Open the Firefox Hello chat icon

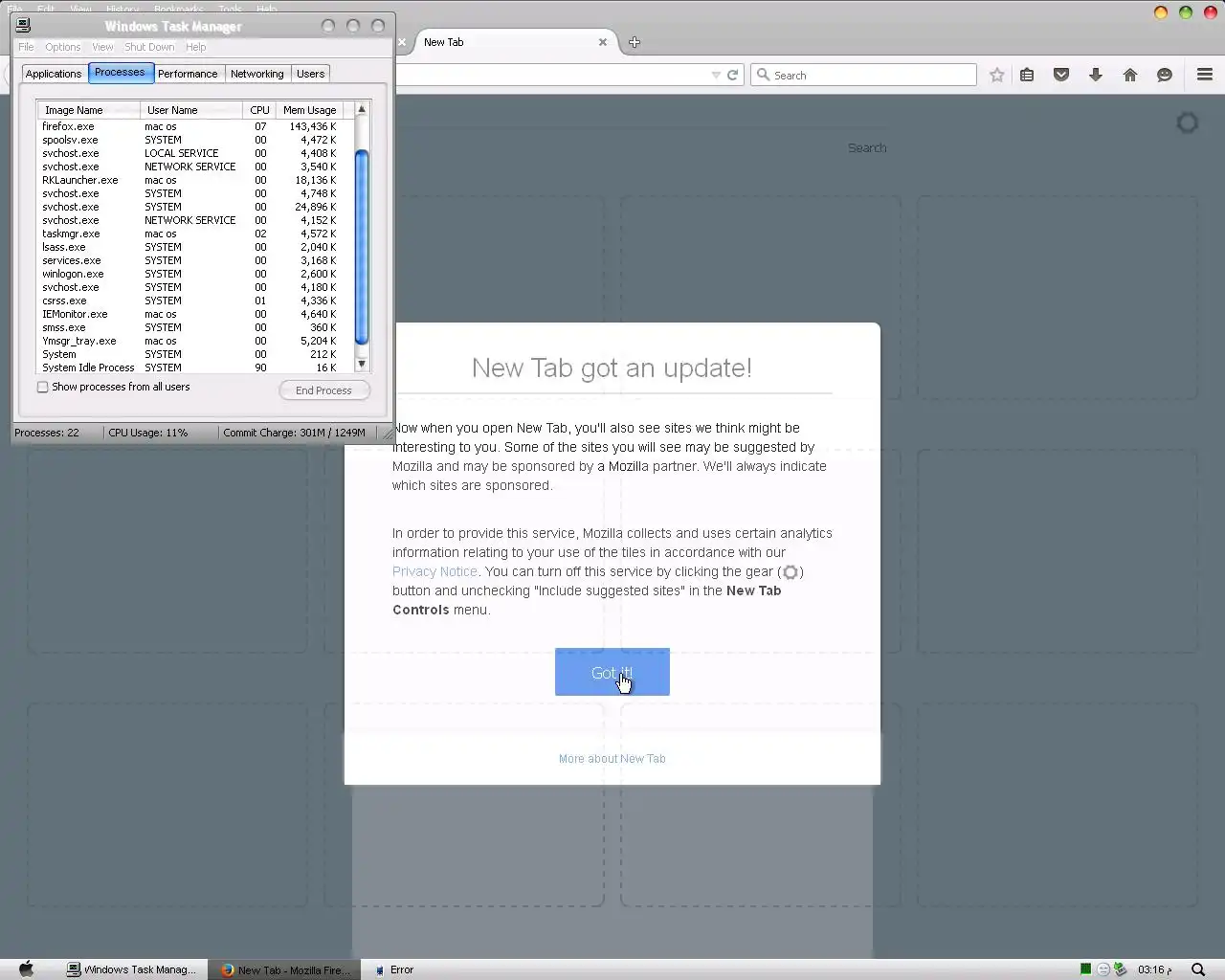(x=1165, y=75)
